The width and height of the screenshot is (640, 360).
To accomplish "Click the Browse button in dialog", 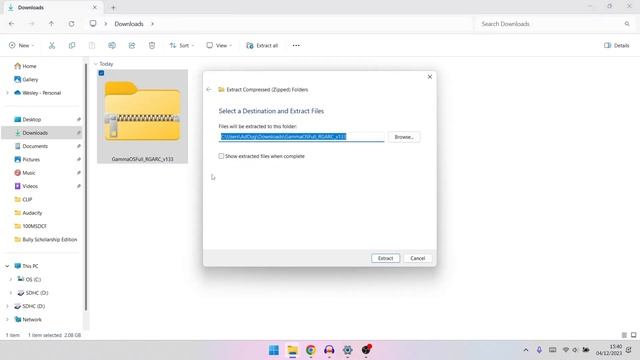I will [404, 137].
